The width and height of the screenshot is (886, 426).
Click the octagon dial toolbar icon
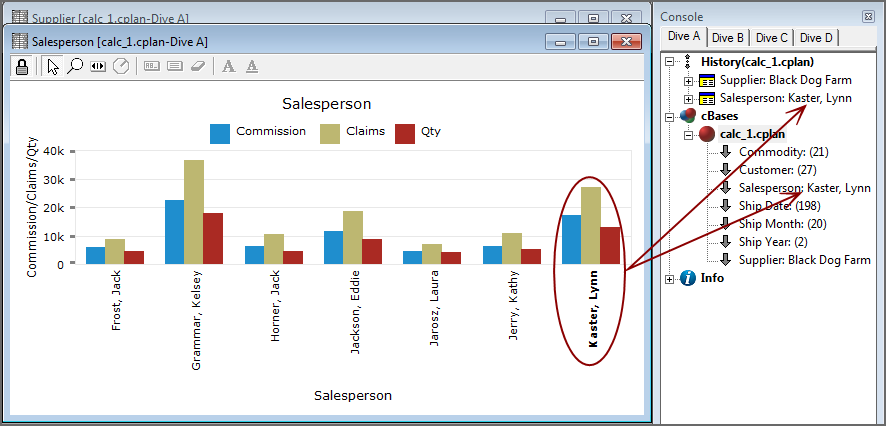121,67
